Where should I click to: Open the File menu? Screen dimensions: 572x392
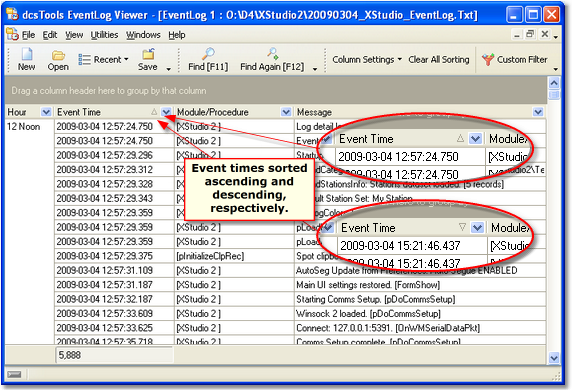point(28,35)
